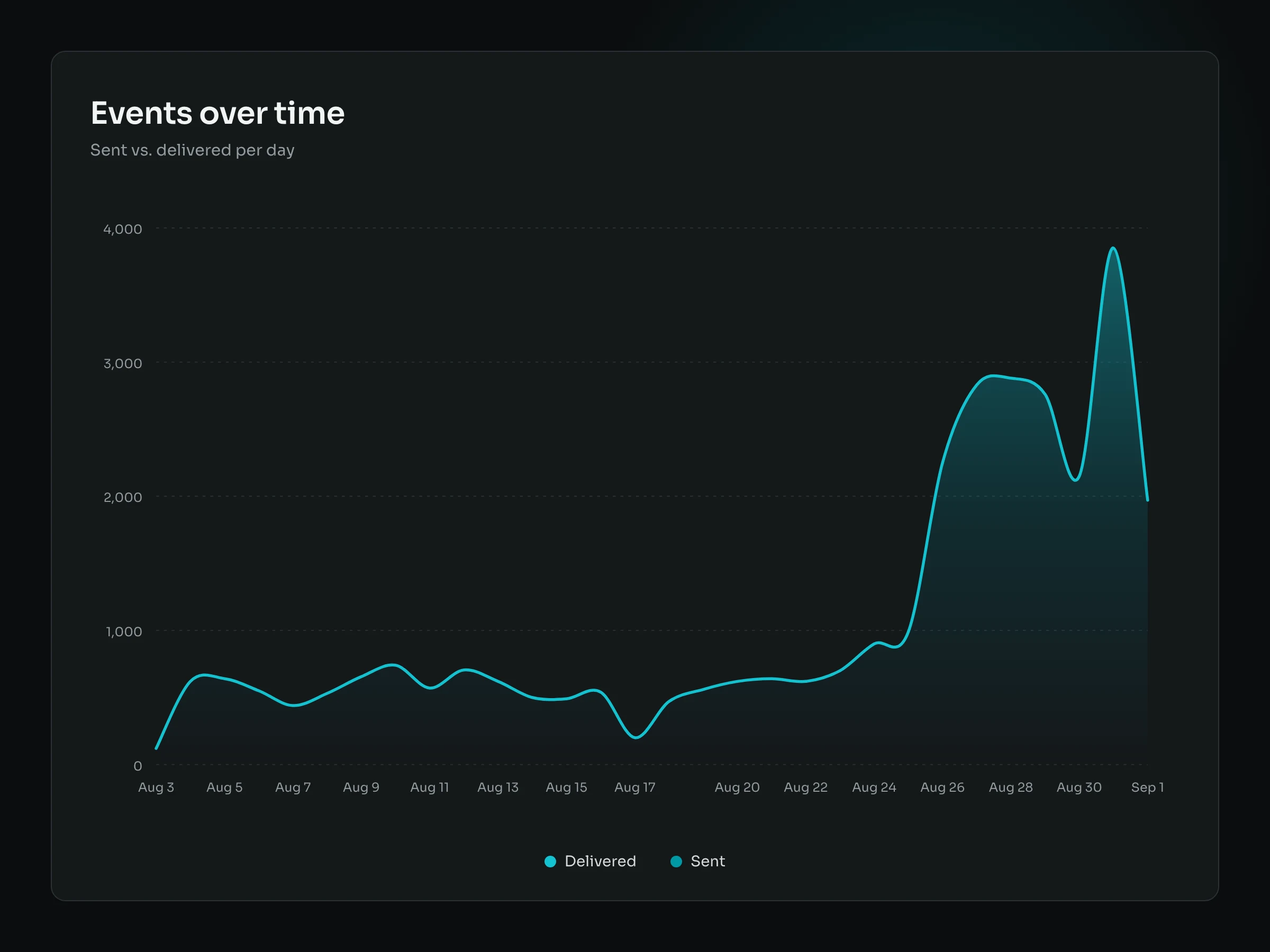The height and width of the screenshot is (952, 1270).
Task: Toggle the Delivered series in the legend
Action: [x=590, y=862]
